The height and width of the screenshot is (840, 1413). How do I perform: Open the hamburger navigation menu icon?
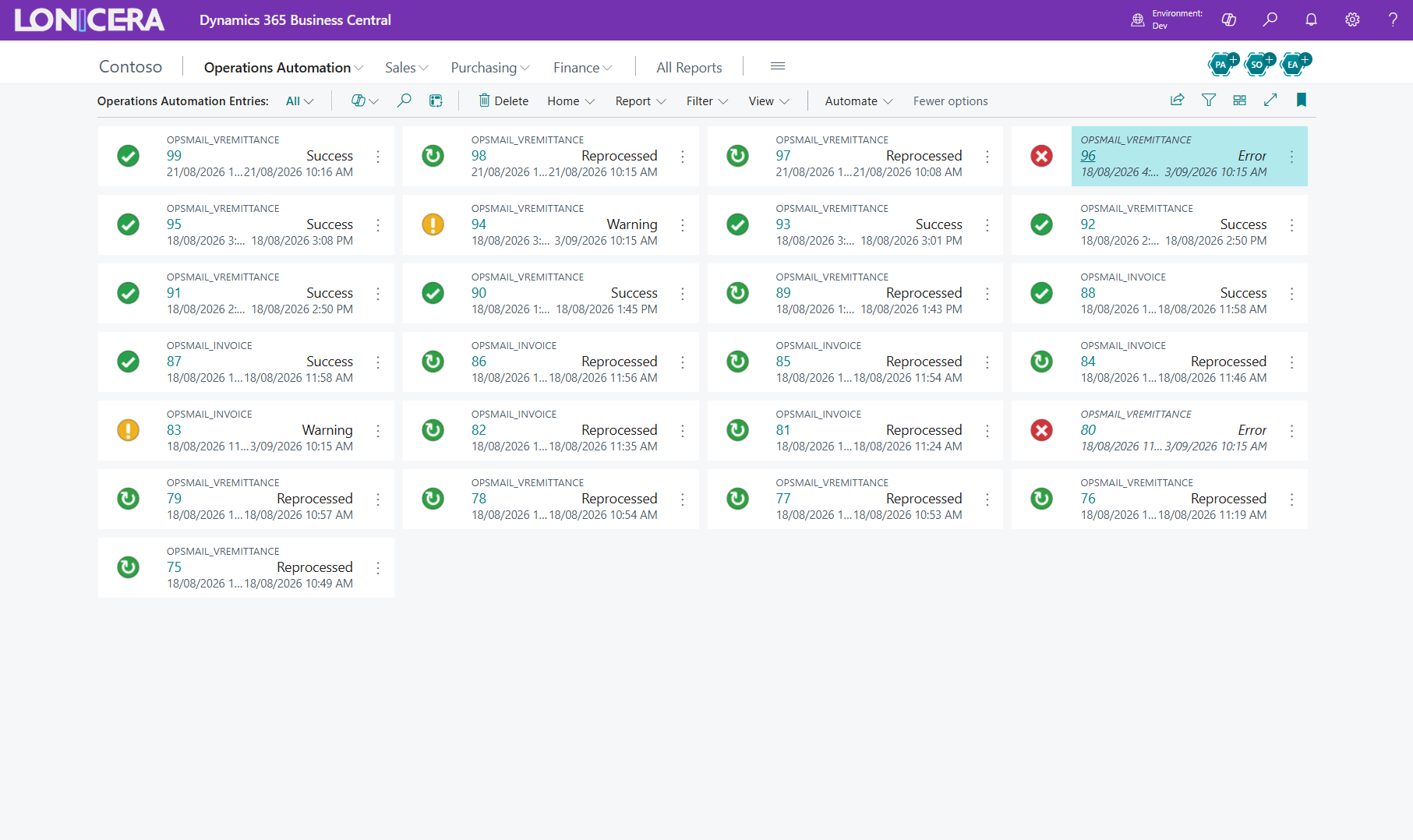(778, 66)
